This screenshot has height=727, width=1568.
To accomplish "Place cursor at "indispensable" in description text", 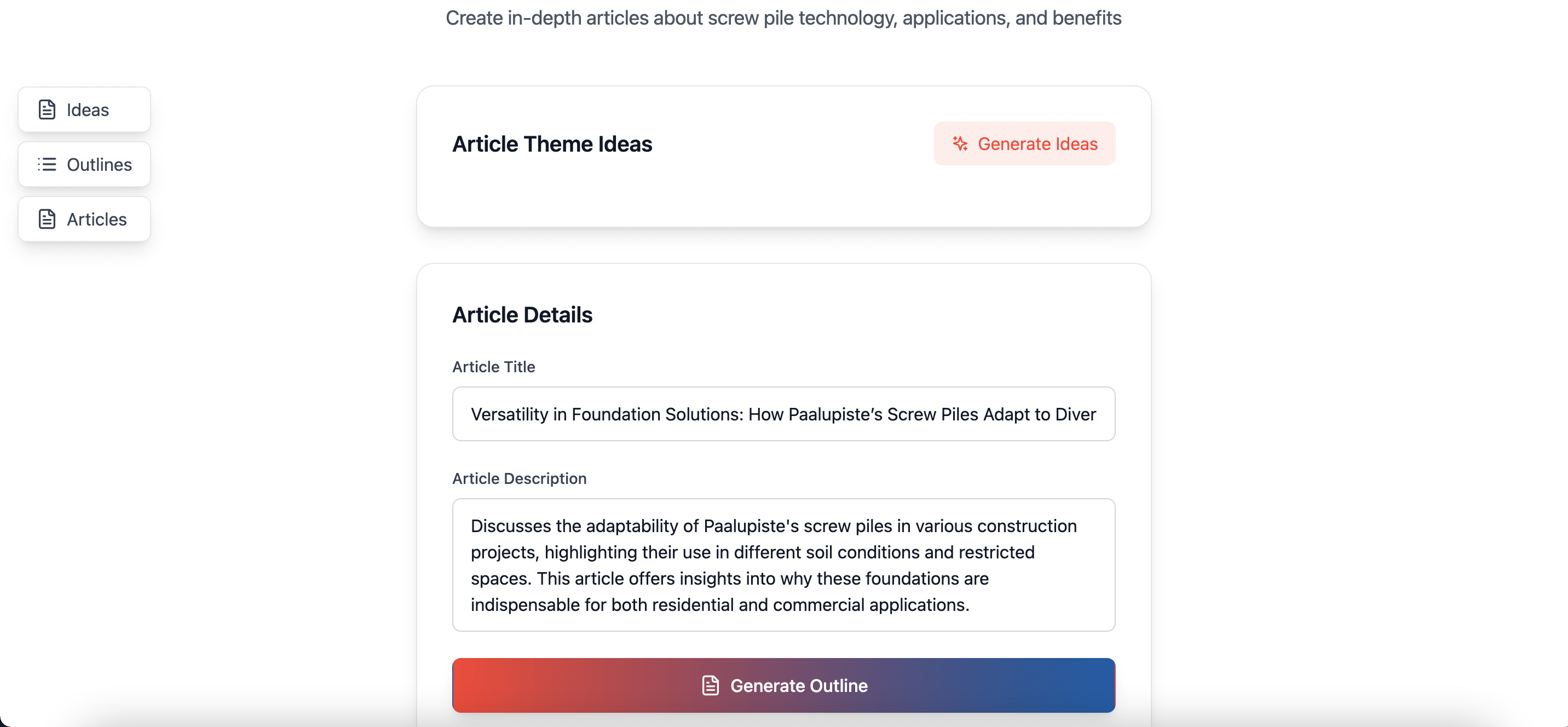I will (525, 604).
